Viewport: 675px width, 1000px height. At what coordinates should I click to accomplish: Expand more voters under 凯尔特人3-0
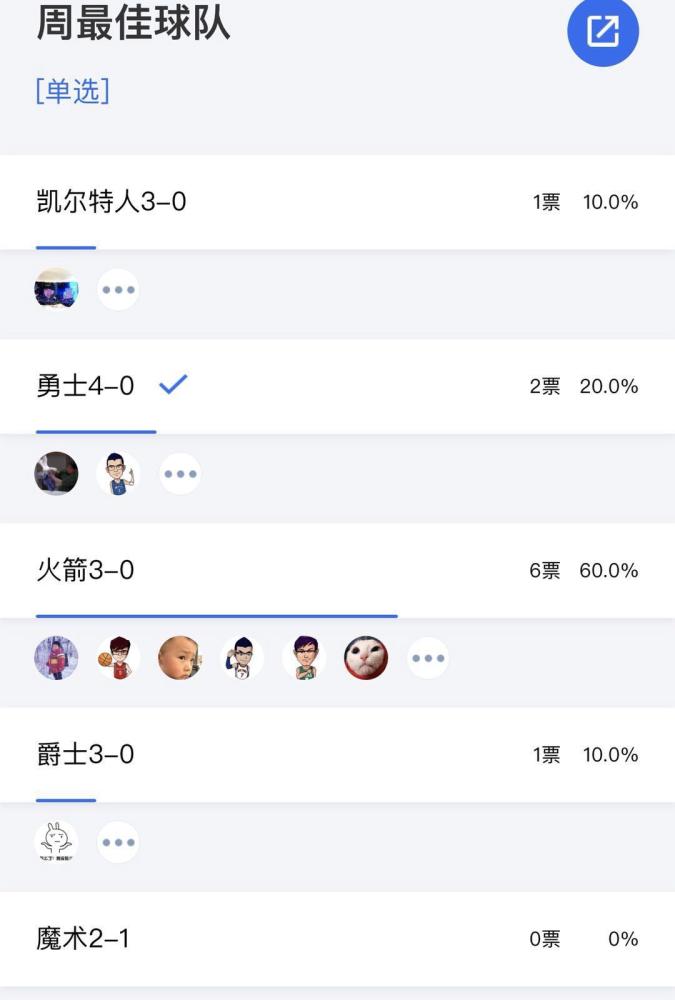click(118, 290)
